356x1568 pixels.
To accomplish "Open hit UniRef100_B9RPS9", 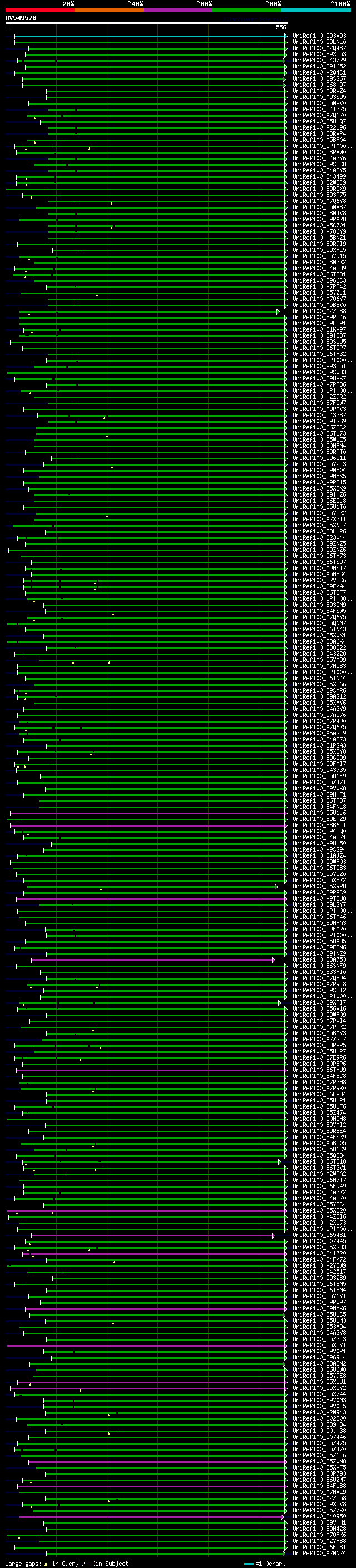I will tap(319, 892).
